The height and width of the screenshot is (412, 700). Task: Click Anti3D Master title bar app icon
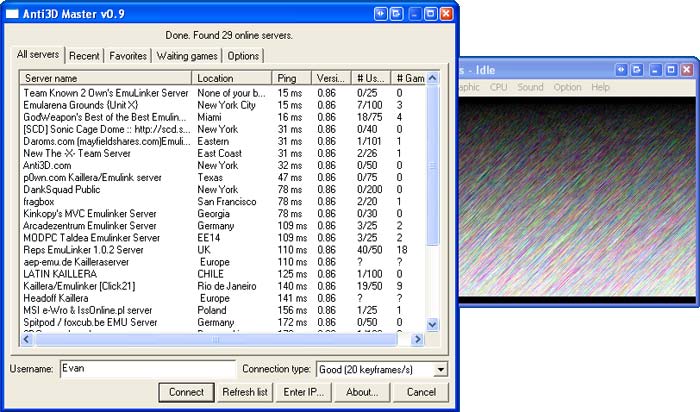pyautogui.click(x=12, y=14)
